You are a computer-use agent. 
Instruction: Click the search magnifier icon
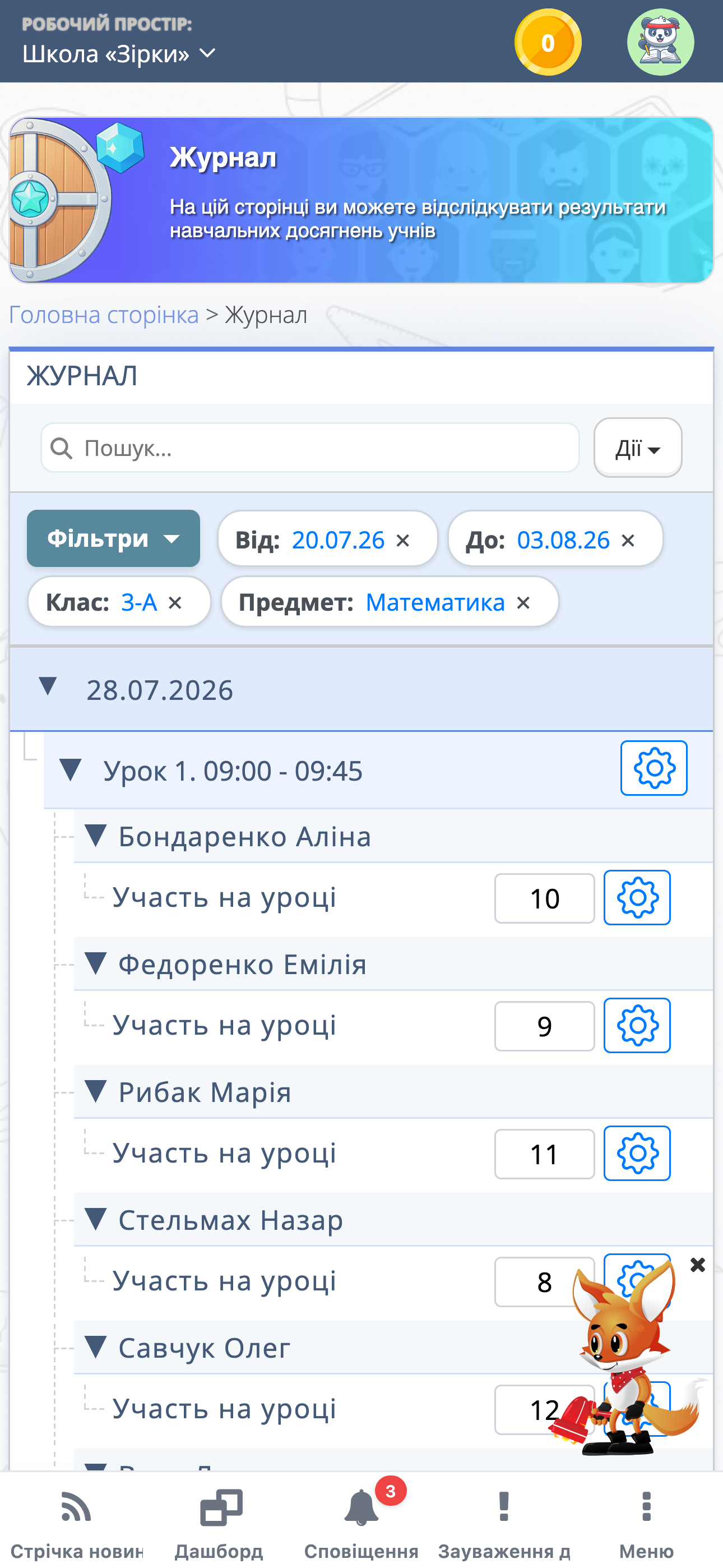pos(62,449)
